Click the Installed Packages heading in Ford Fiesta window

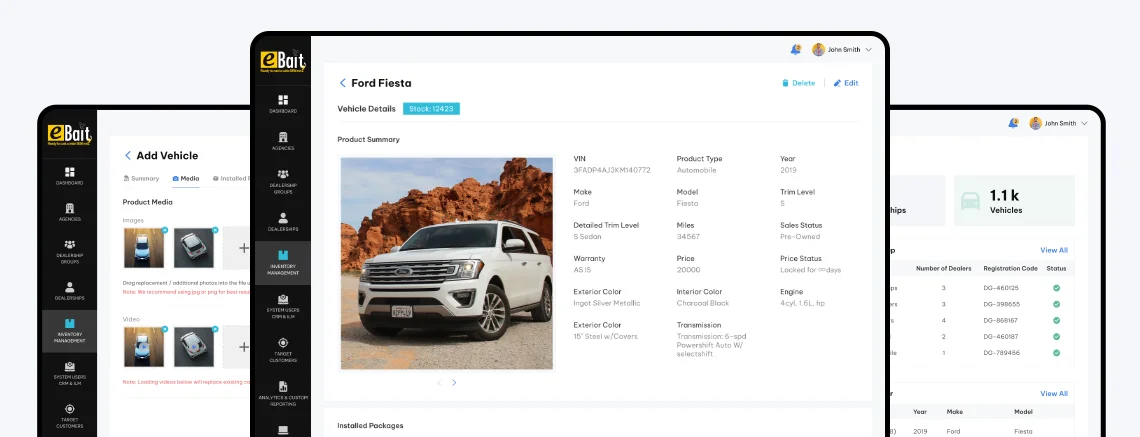coord(370,425)
